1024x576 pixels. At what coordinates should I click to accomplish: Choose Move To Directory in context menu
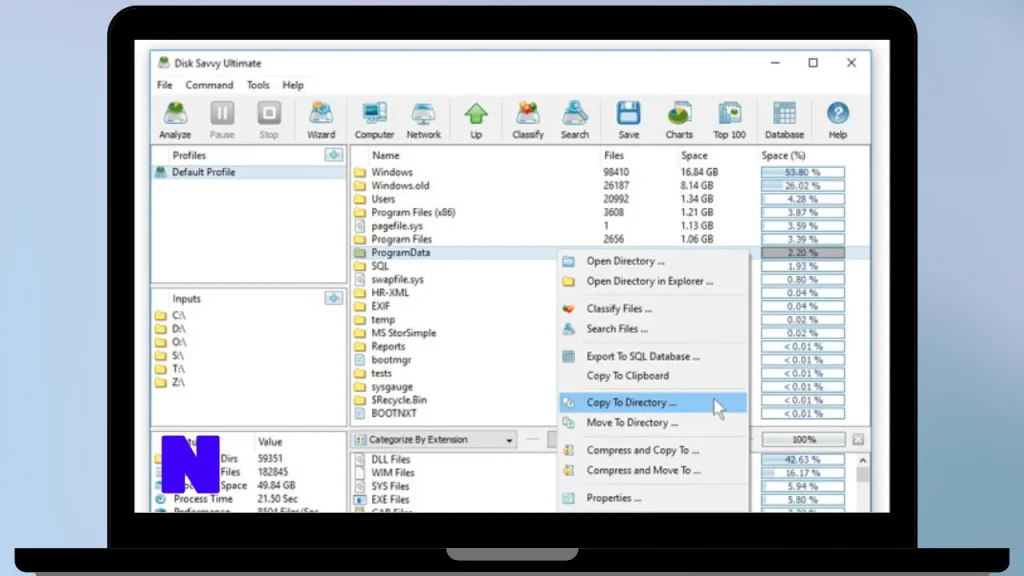pos(652,423)
